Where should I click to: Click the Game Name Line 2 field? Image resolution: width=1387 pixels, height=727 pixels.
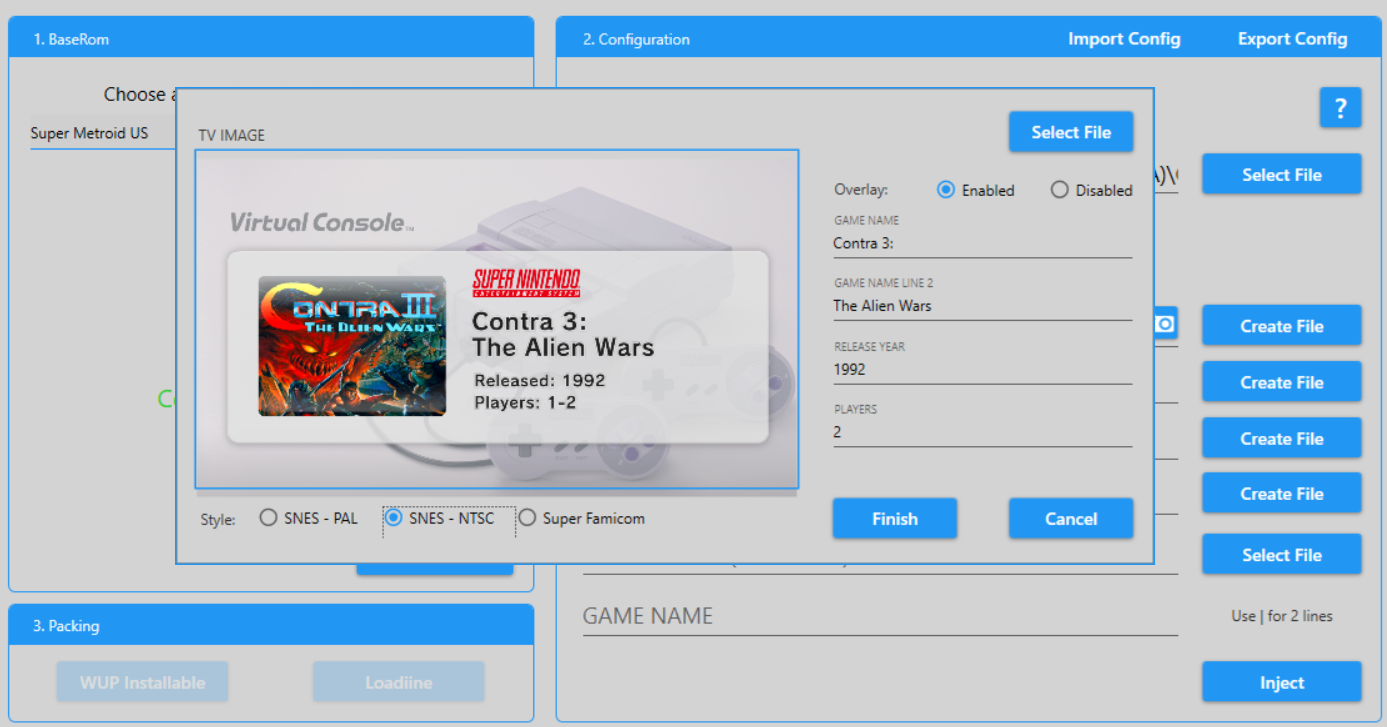tap(981, 306)
